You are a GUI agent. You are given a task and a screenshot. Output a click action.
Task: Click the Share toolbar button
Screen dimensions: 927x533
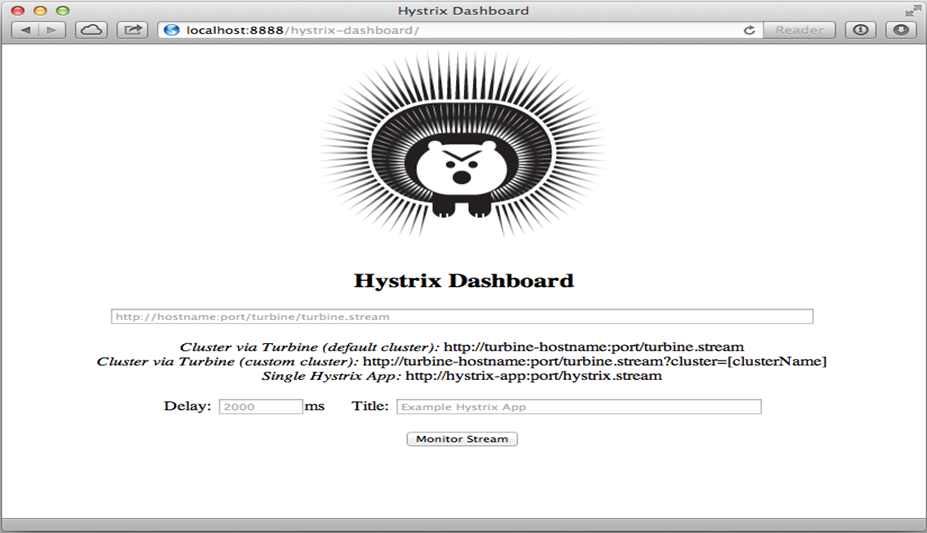[x=132, y=30]
